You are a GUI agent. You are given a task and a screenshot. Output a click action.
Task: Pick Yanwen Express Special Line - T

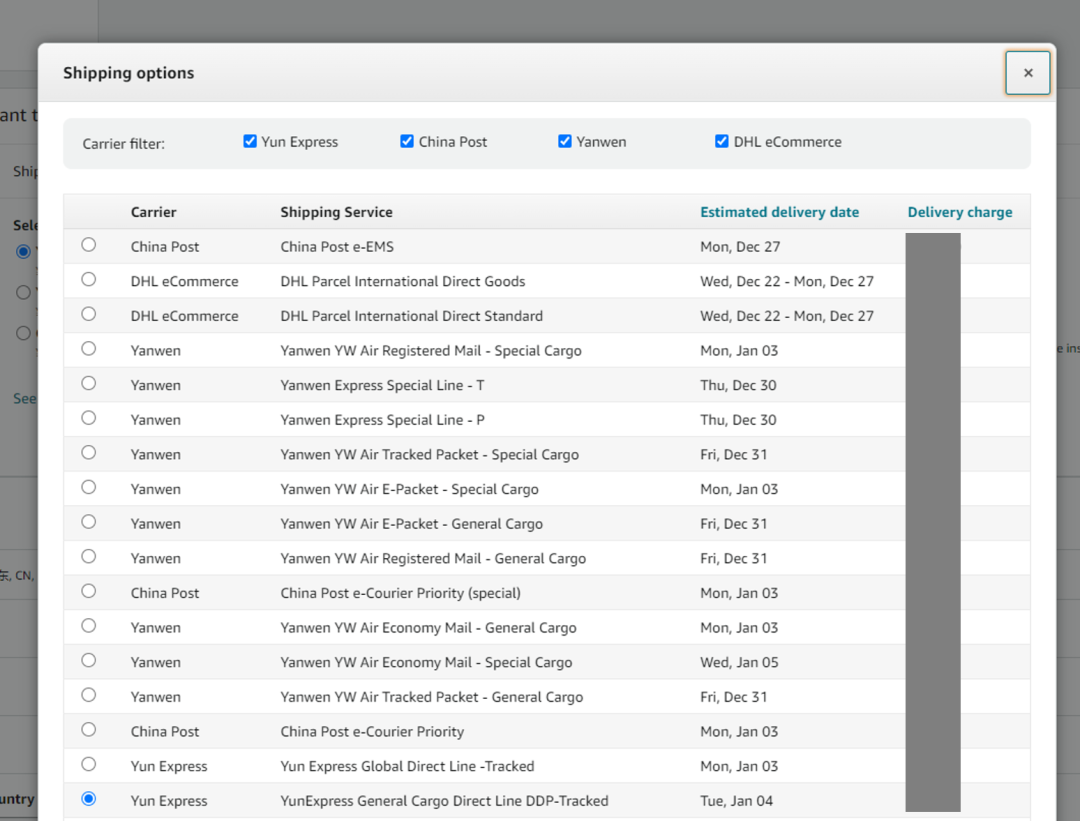[89, 383]
